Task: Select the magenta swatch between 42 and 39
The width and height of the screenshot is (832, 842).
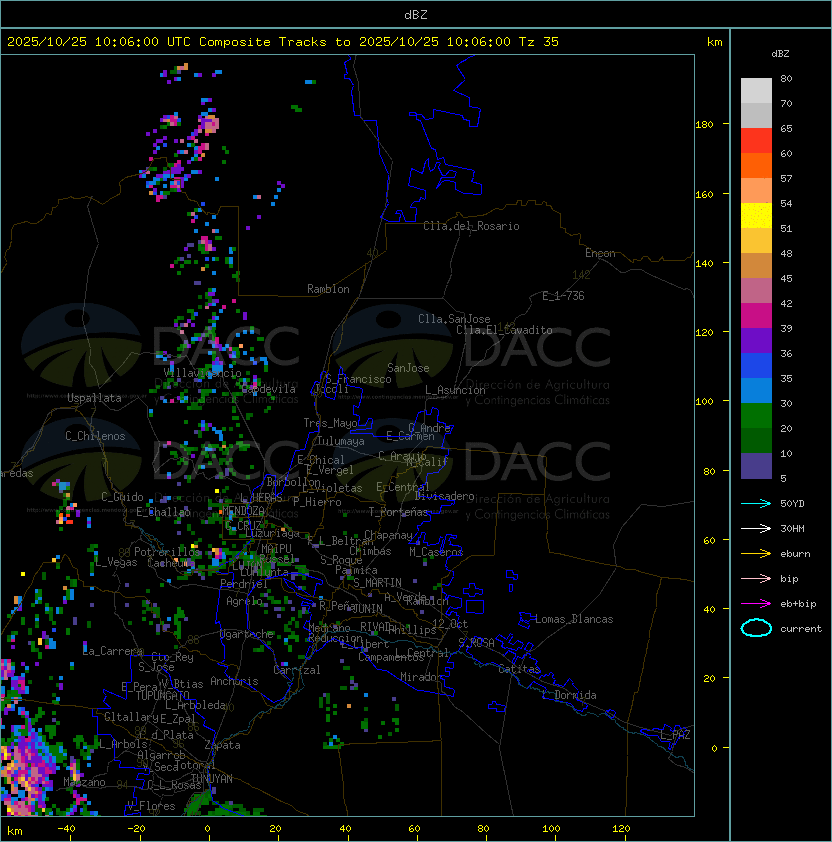Action: [756, 316]
